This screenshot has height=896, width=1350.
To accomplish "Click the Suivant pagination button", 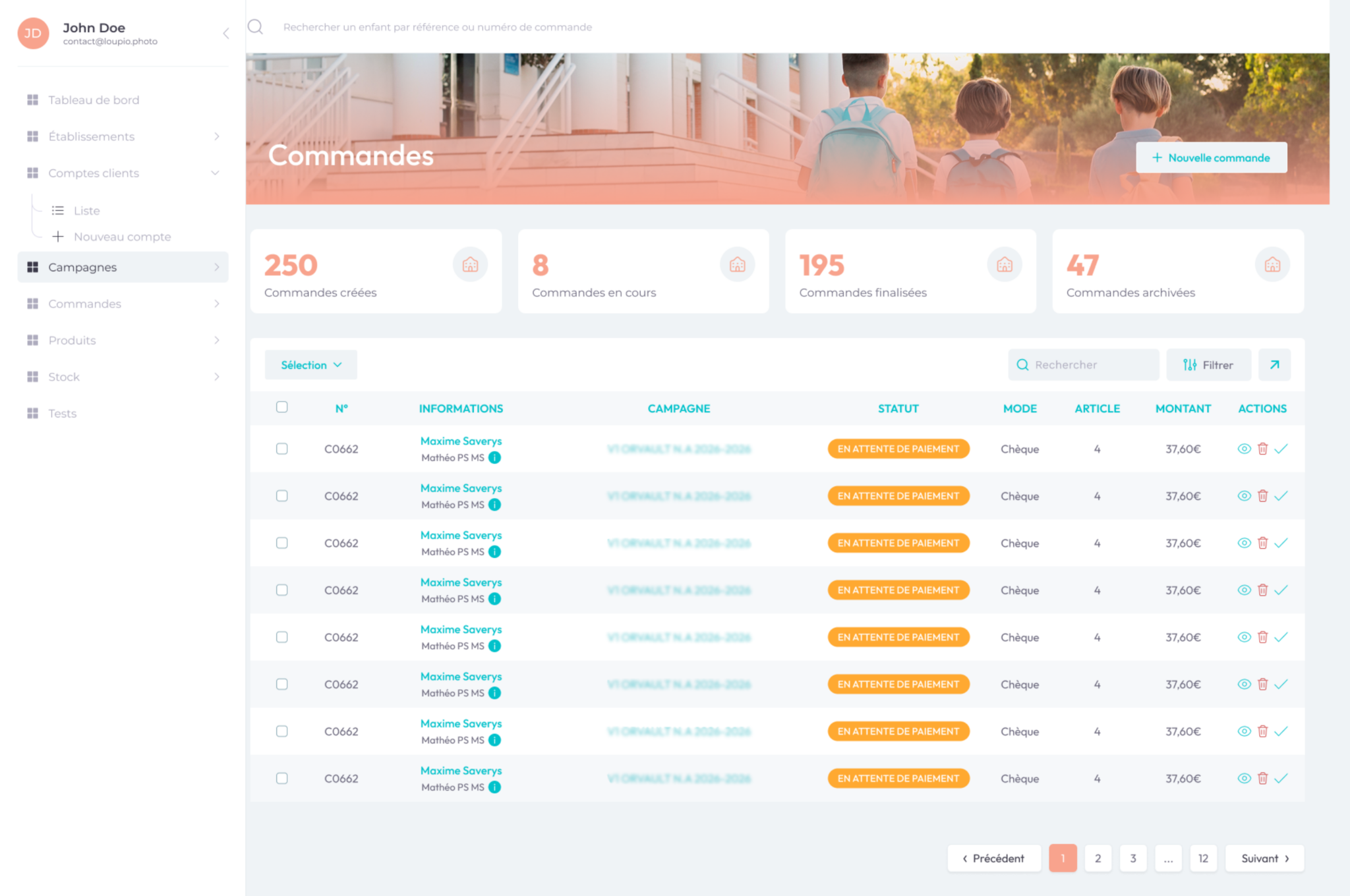I will [1265, 858].
